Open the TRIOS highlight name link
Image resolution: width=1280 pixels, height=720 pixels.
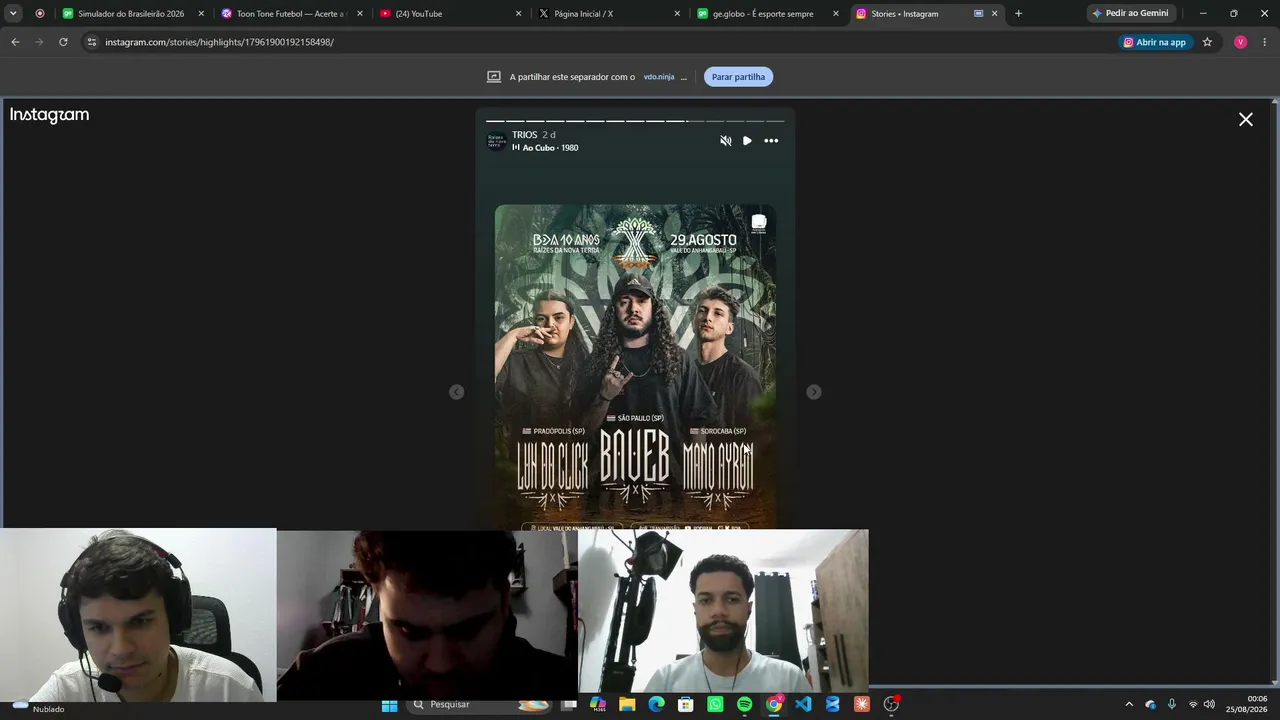[x=525, y=135]
